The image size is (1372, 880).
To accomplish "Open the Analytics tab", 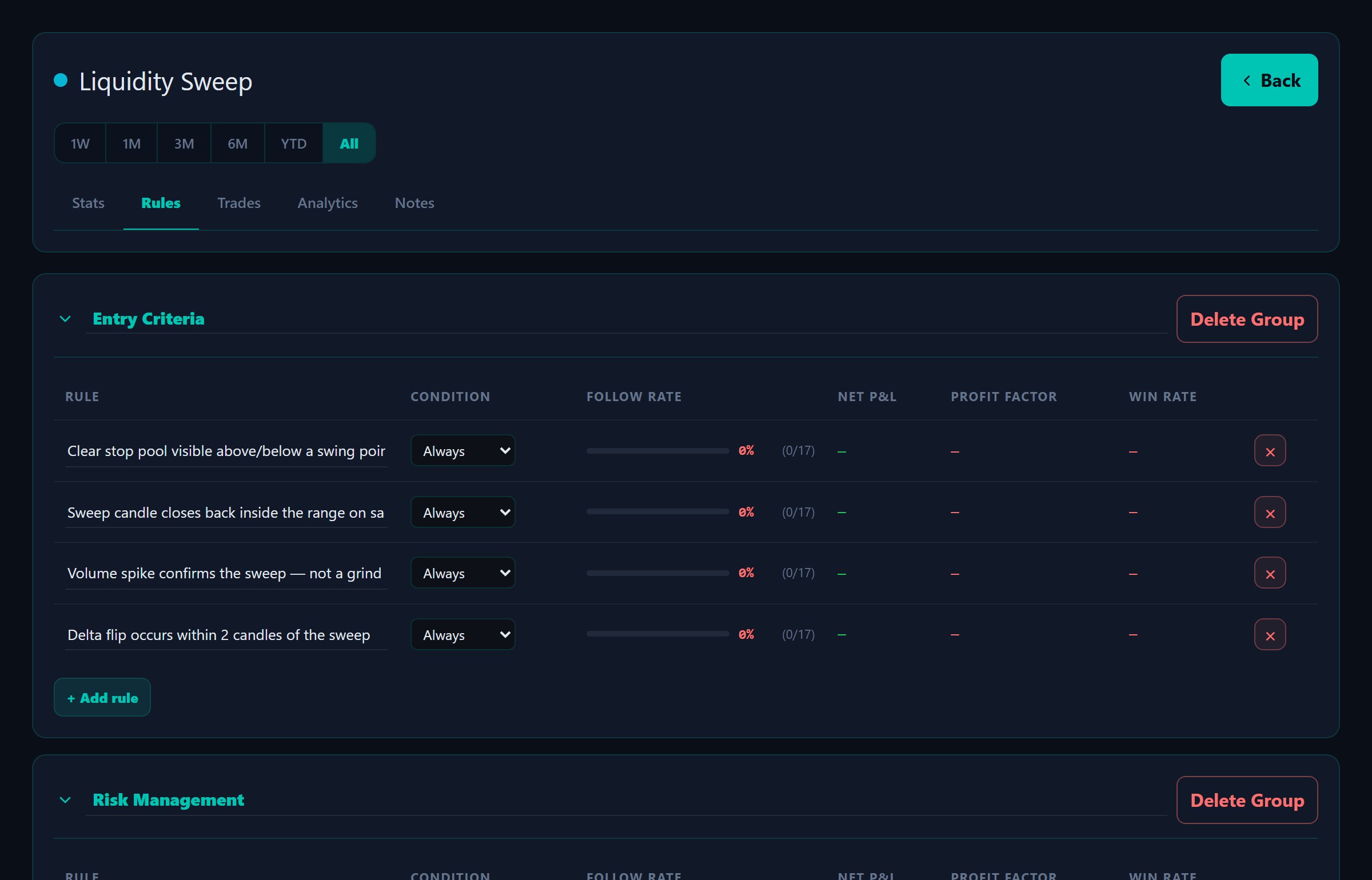I will point(328,203).
